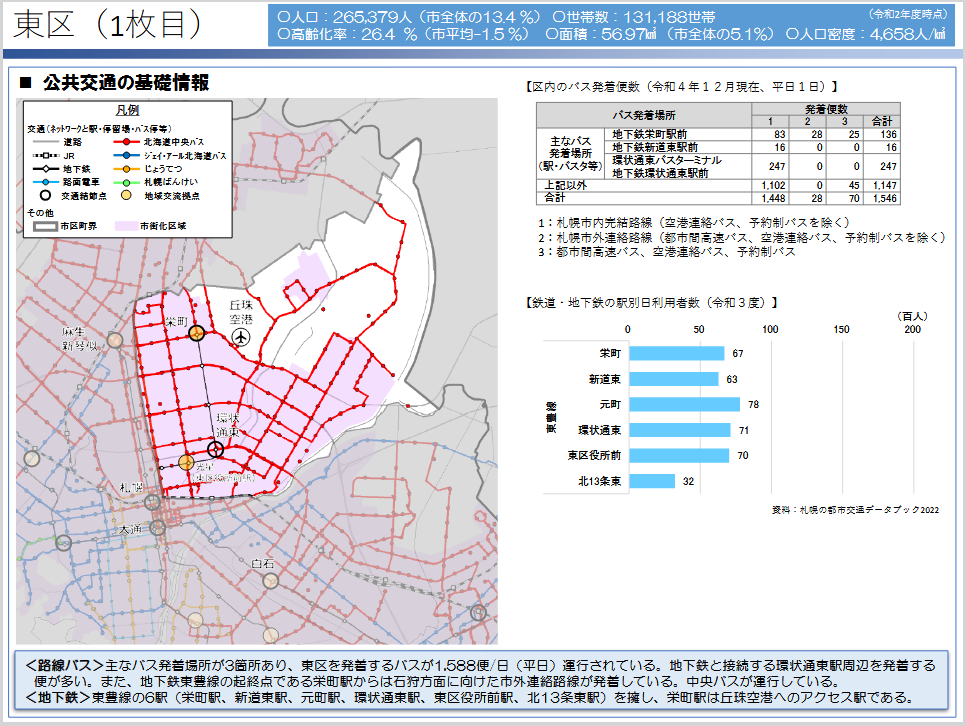
Task: Select the 地下鉄 (subway) line symbol in legend
Action: pyautogui.click(x=45, y=168)
